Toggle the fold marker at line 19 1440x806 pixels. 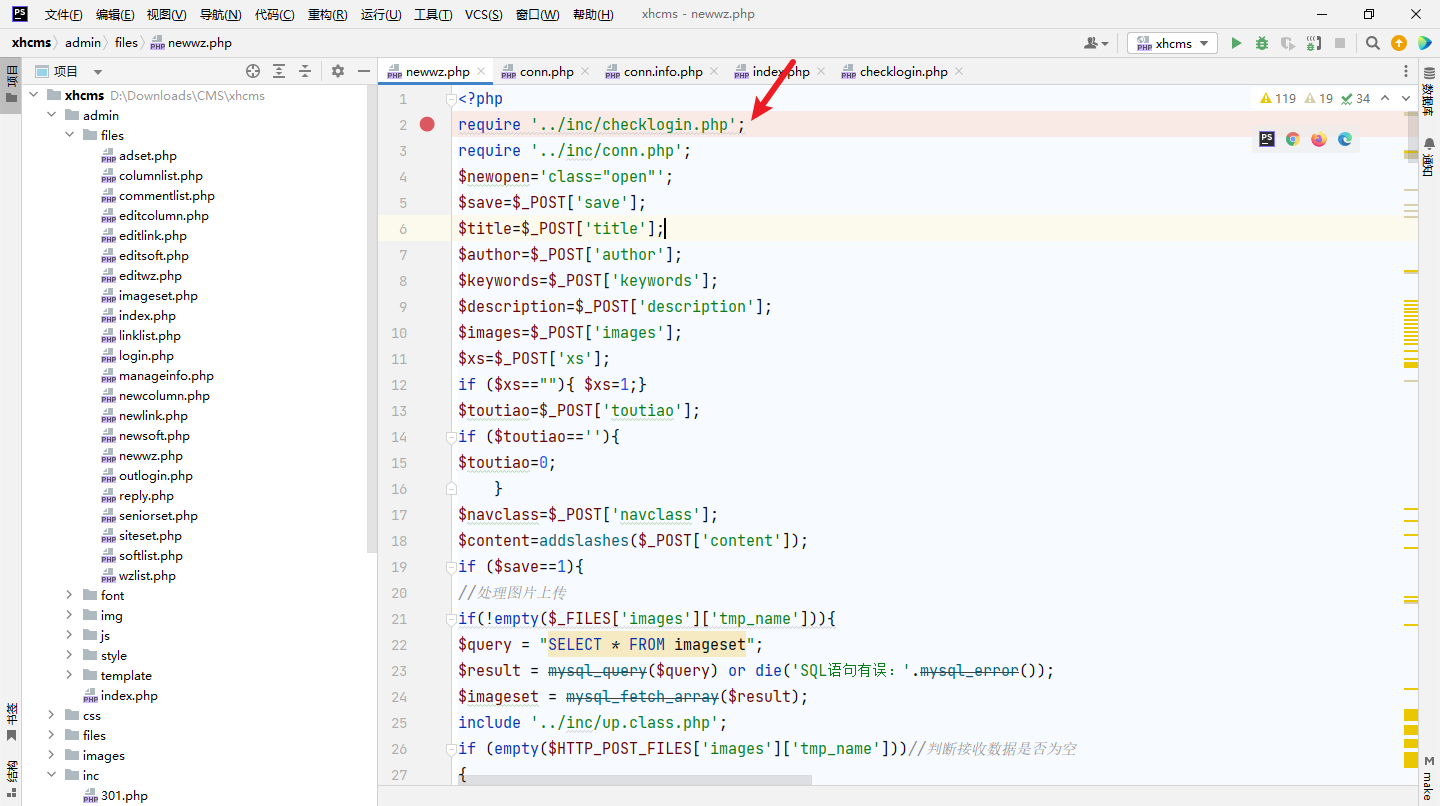click(x=451, y=567)
